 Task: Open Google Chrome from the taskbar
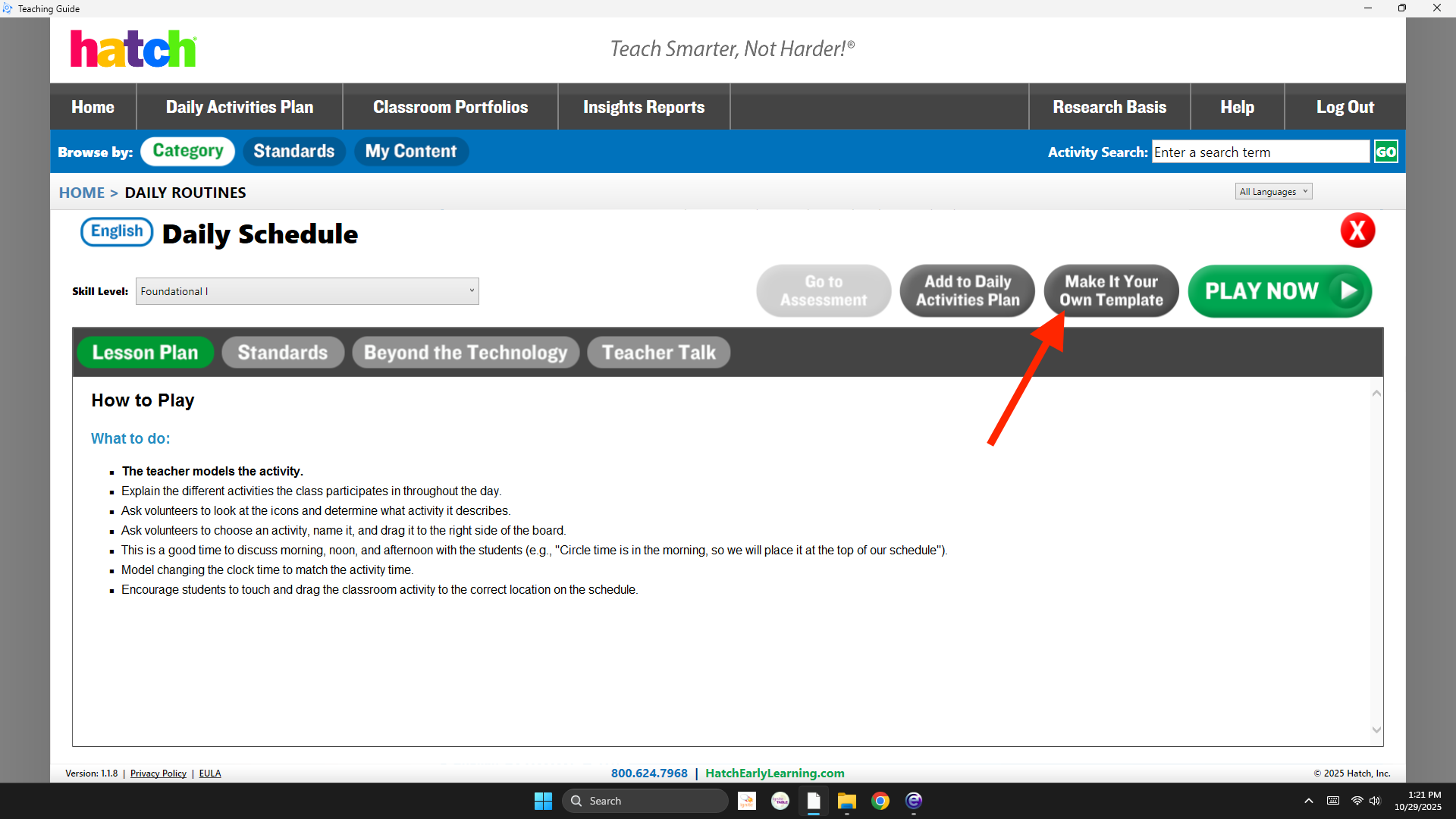[x=880, y=801]
